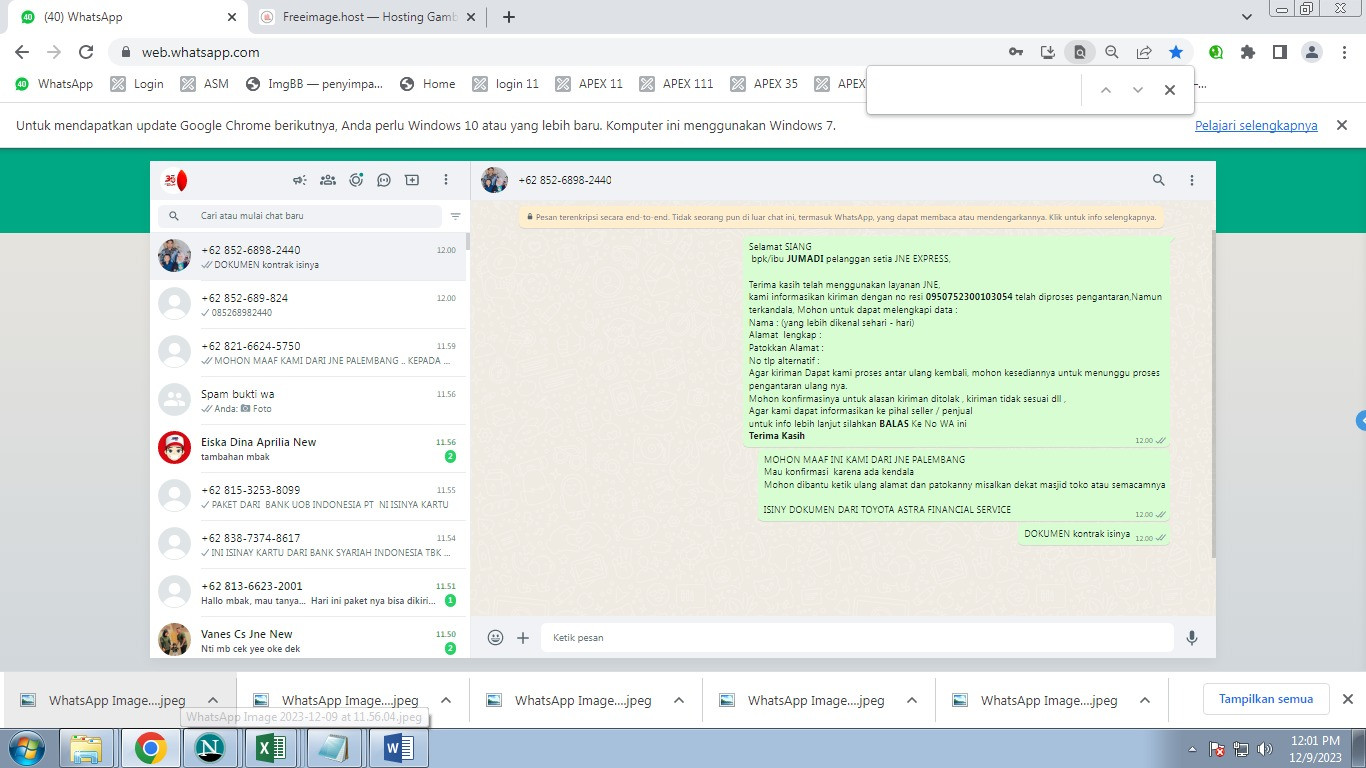Open the Login bookmark
Screen dimensions: 1366x768
click(137, 84)
